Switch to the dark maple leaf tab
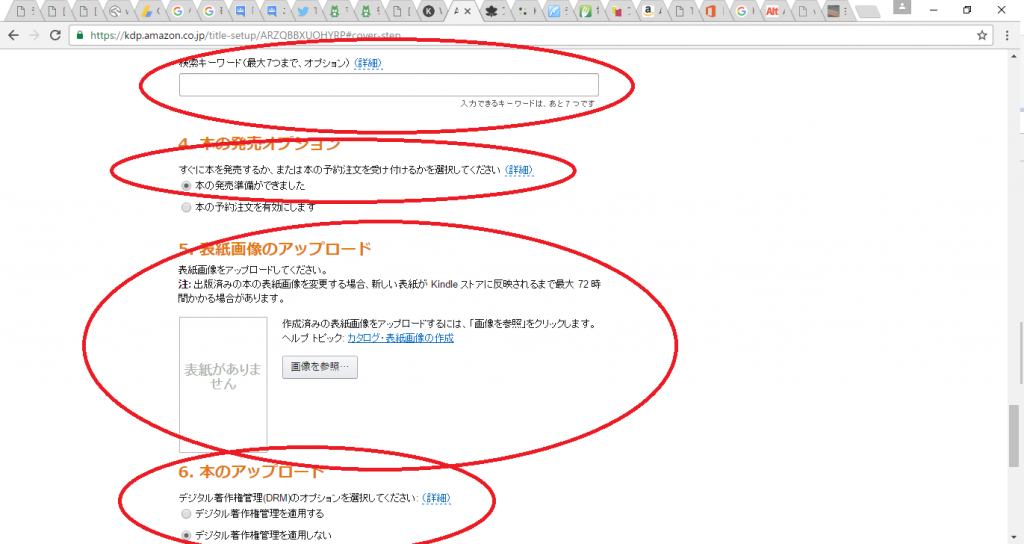This screenshot has height=544, width=1024. [491, 11]
